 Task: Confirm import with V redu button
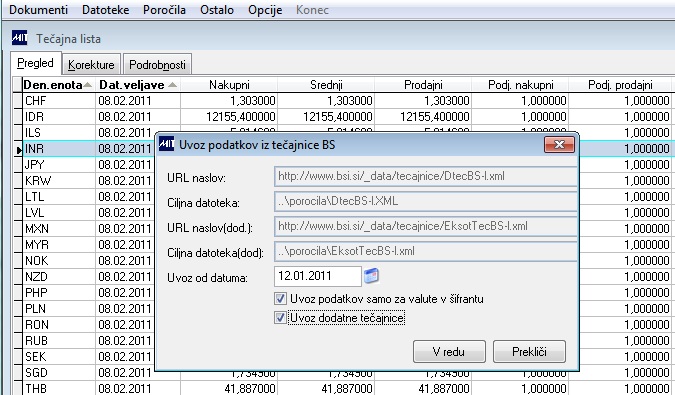pos(449,352)
